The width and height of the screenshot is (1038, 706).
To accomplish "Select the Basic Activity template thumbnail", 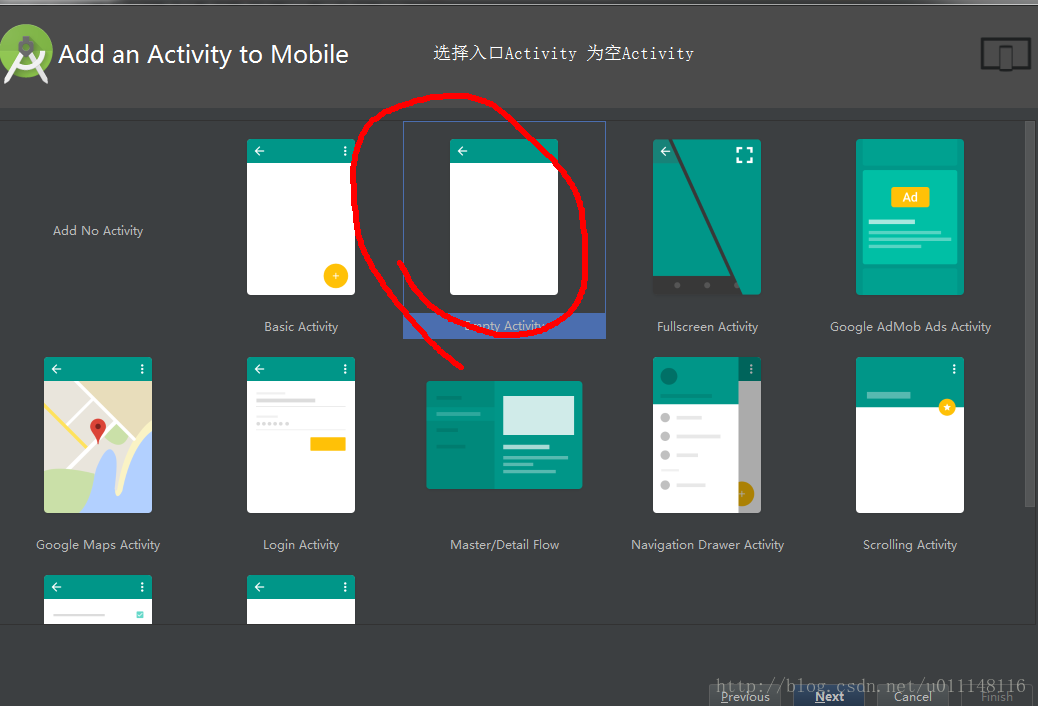I will [300, 217].
